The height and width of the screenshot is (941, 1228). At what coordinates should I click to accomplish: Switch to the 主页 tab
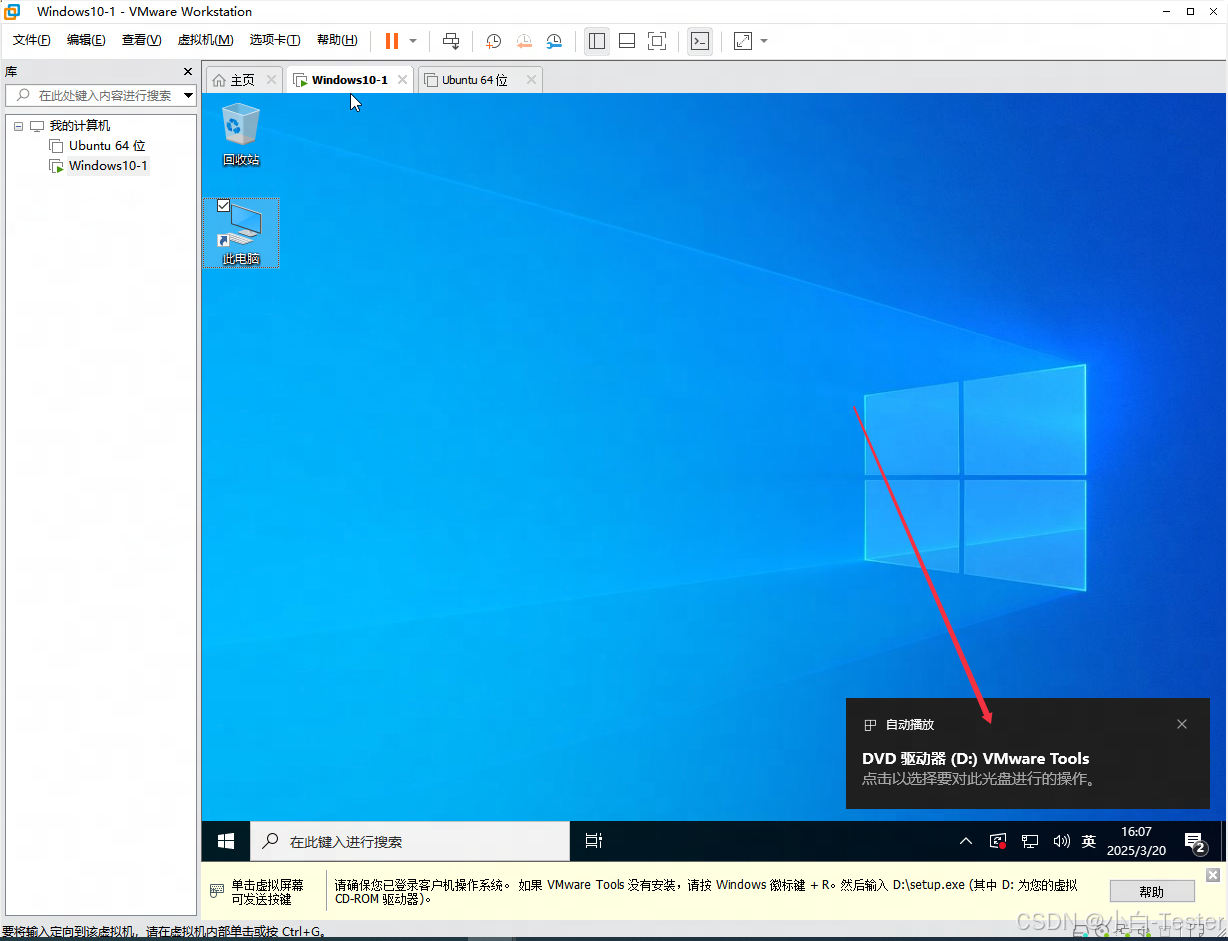coord(242,80)
